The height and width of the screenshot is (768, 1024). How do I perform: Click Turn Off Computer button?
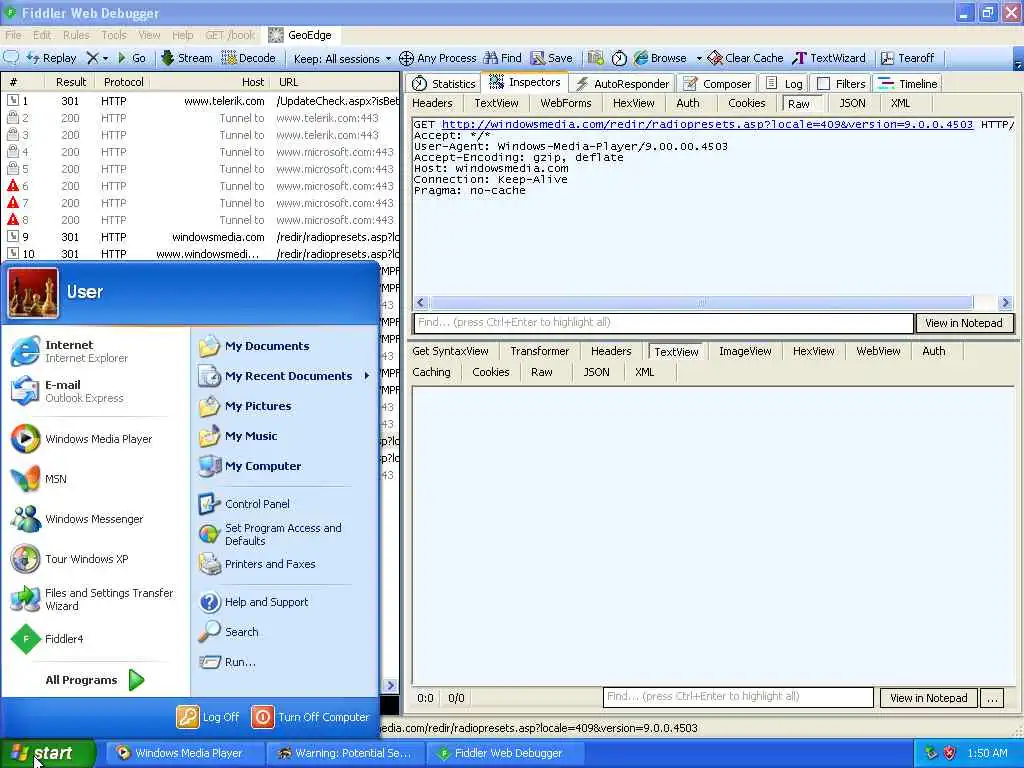point(310,717)
